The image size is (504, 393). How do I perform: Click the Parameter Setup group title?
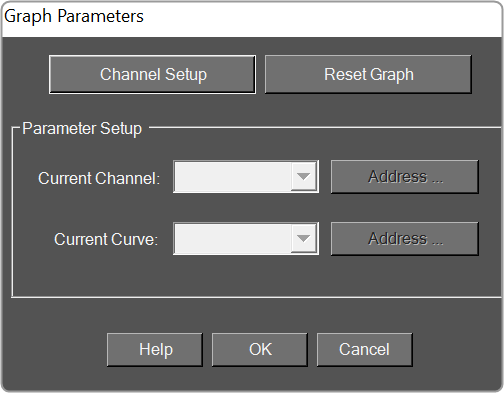pos(82,129)
